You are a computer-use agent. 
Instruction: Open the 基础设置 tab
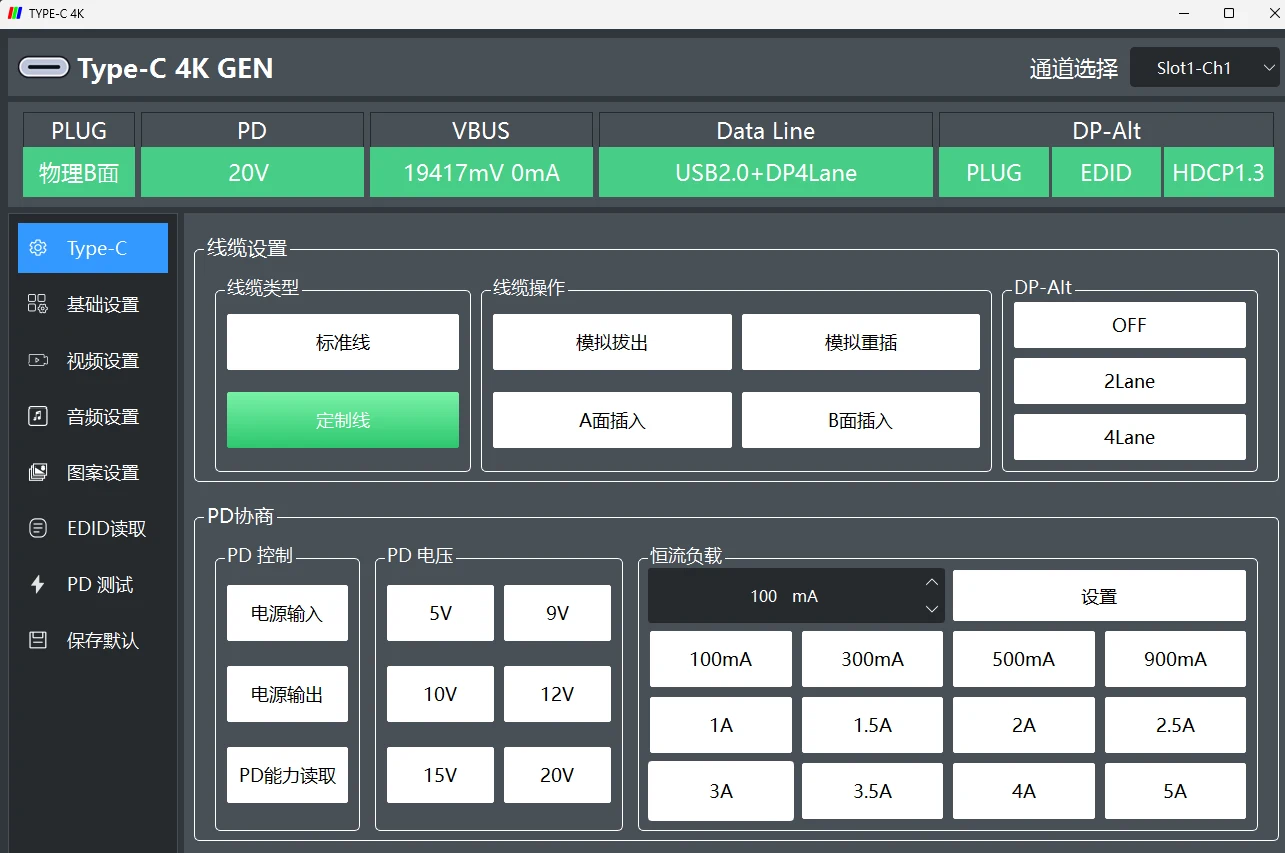[93, 304]
